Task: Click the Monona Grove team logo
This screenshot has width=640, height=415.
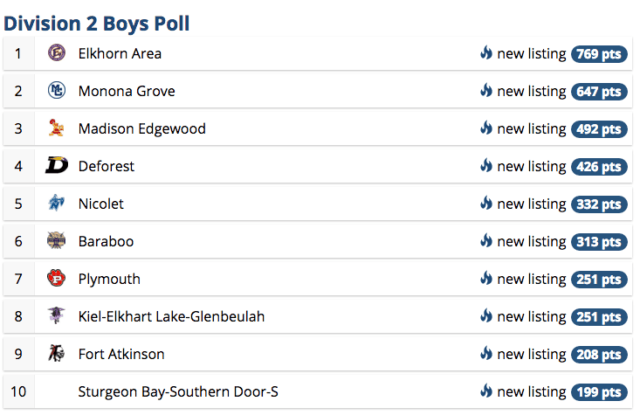Action: click(56, 91)
